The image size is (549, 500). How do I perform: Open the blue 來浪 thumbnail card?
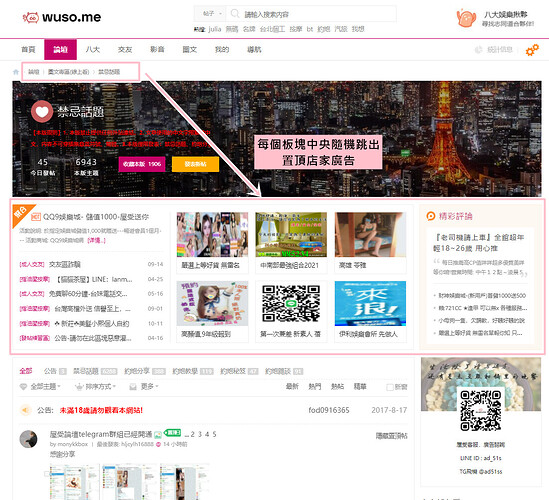pos(370,312)
